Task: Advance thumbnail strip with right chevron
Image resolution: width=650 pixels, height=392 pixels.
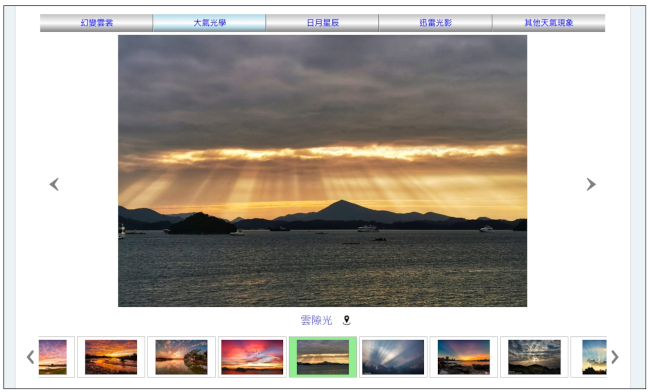Action: pos(615,357)
